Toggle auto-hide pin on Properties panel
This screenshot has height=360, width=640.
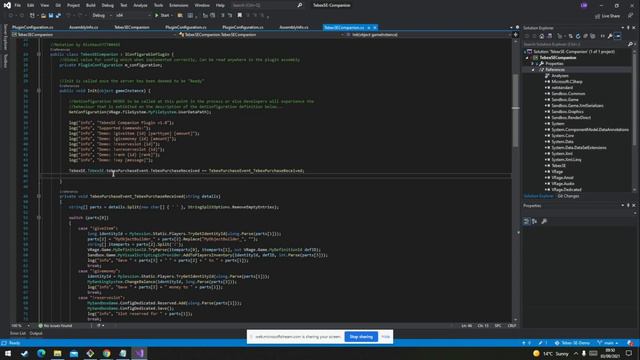[628, 205]
